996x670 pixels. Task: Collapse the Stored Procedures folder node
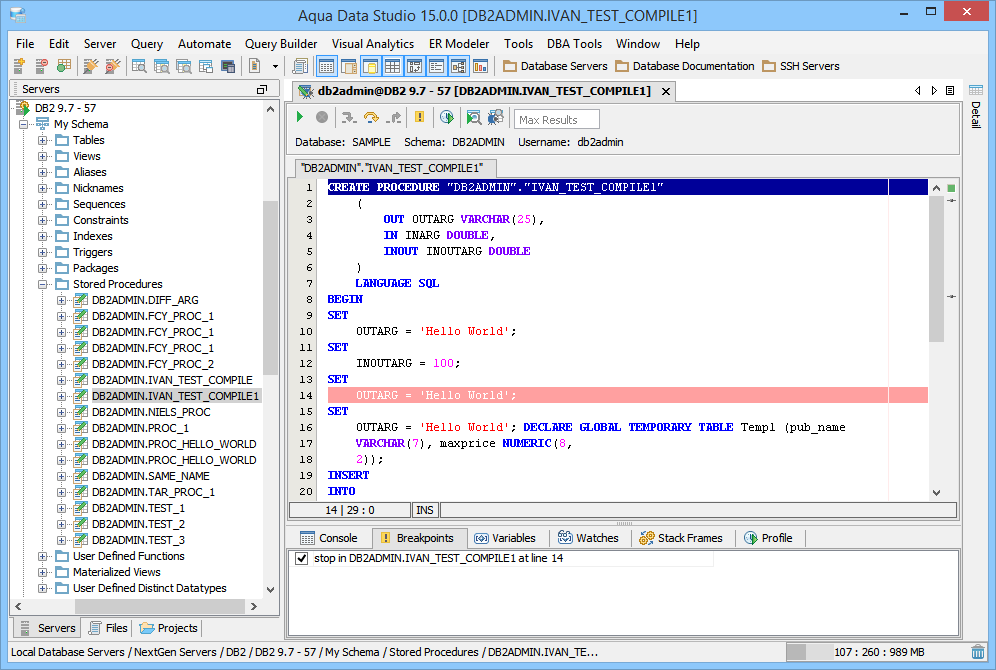coord(43,284)
